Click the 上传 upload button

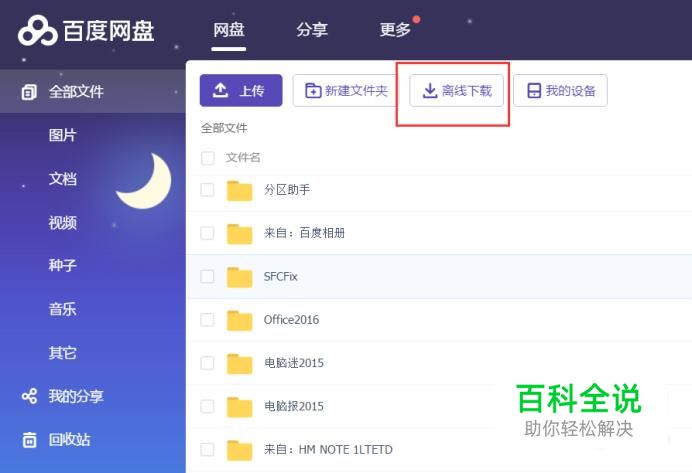click(241, 90)
